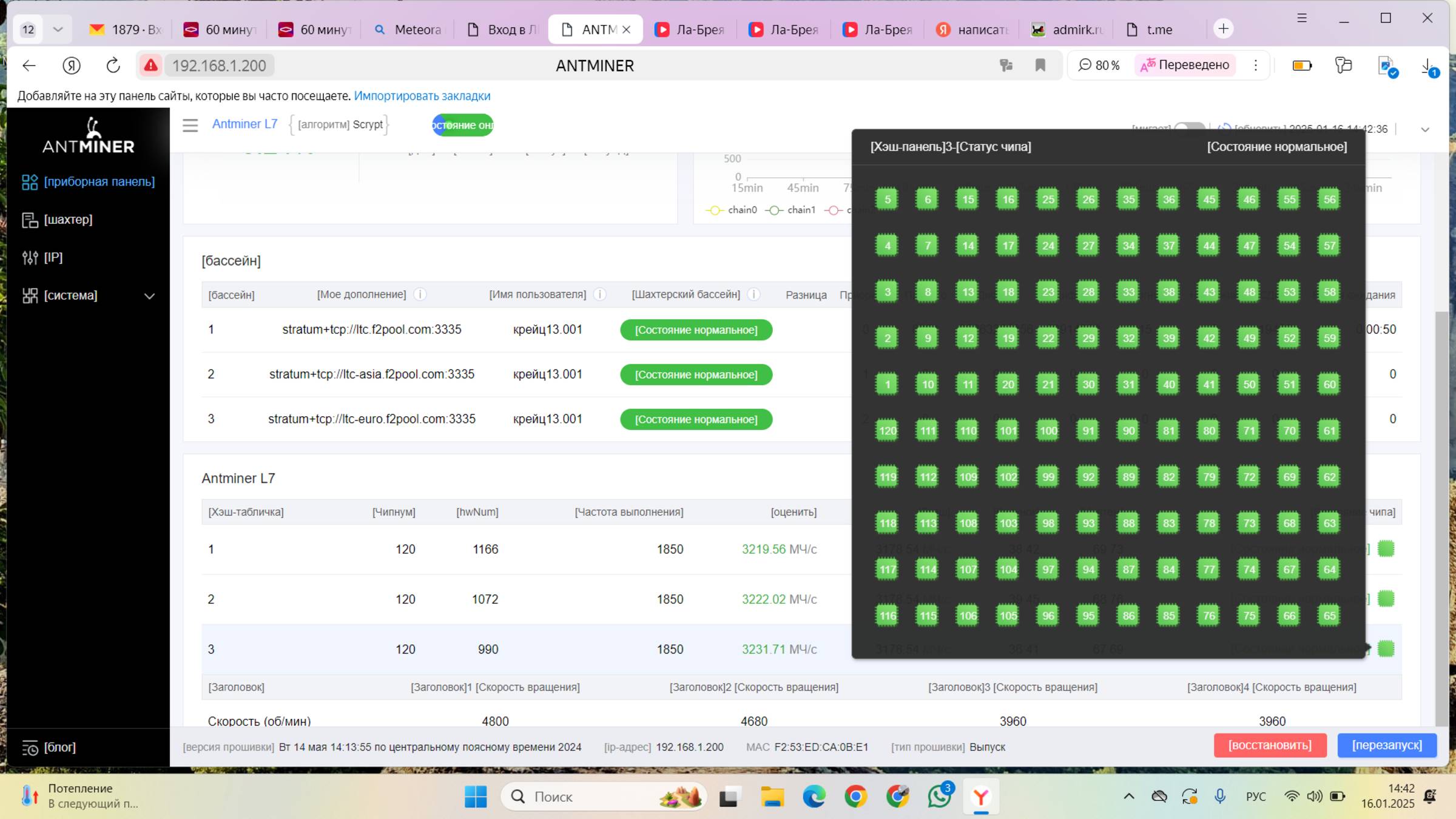Open the tab list dropdown arrow
Image resolution: width=1456 pixels, height=819 pixels.
(x=58, y=29)
